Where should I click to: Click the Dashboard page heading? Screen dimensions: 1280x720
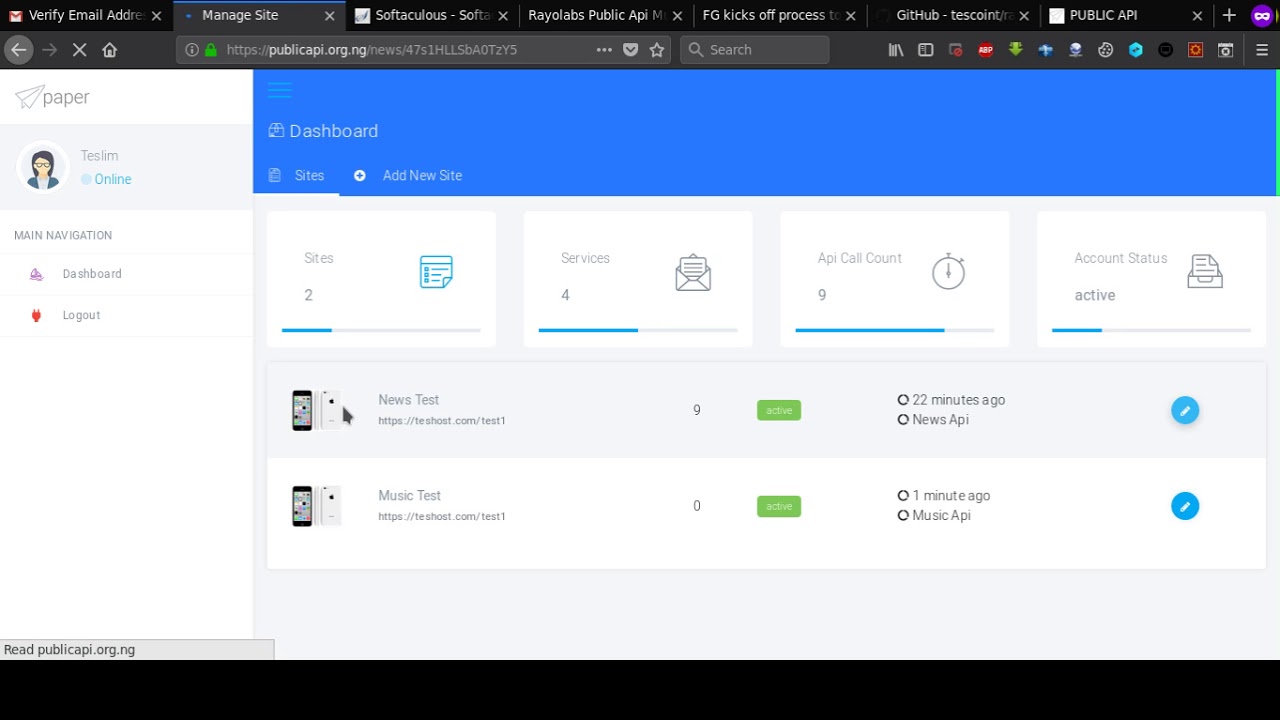pos(333,131)
